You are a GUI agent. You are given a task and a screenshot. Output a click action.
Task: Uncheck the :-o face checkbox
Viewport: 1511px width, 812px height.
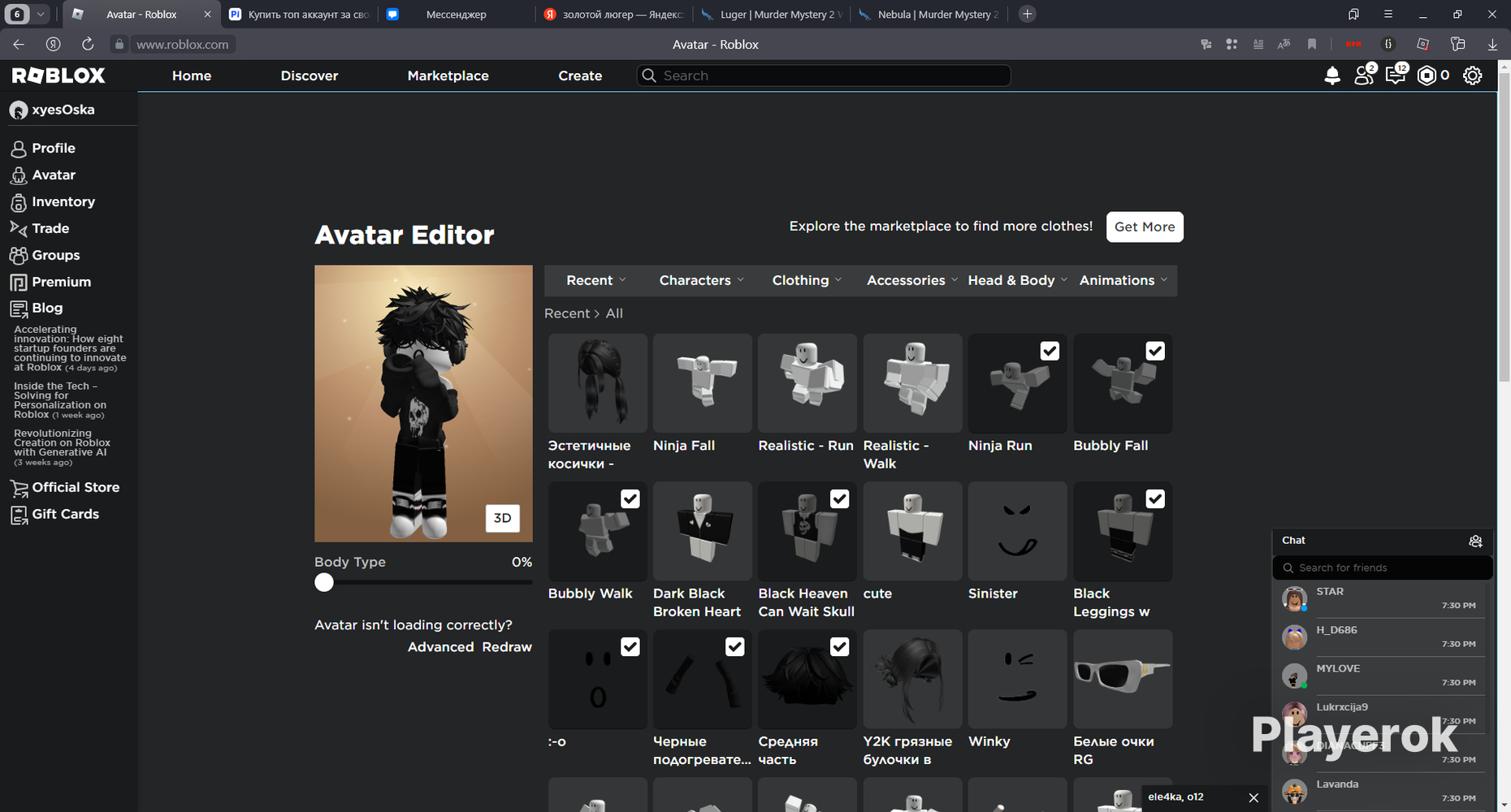pyautogui.click(x=630, y=646)
